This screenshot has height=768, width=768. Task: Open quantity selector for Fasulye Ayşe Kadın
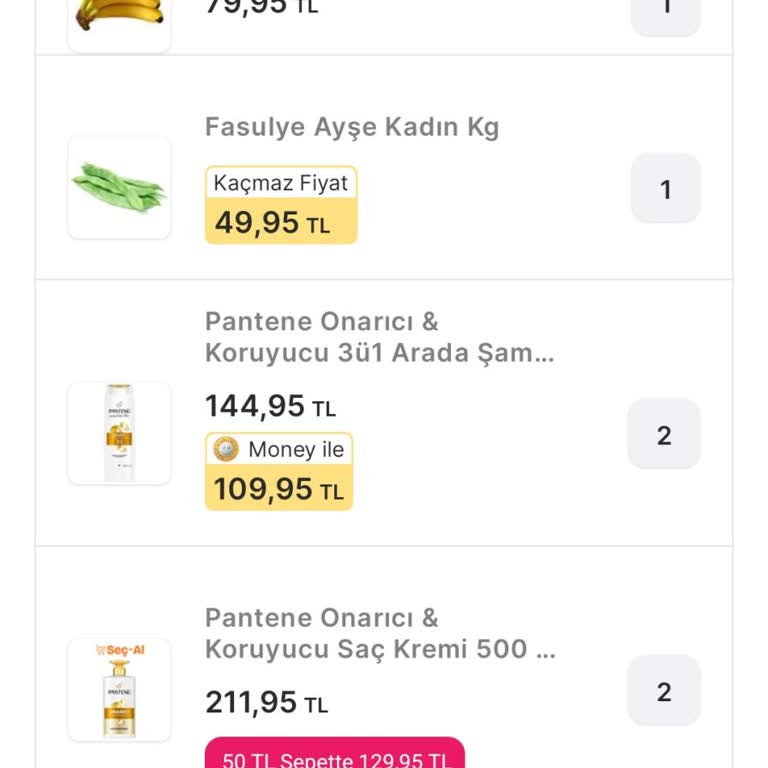point(665,189)
